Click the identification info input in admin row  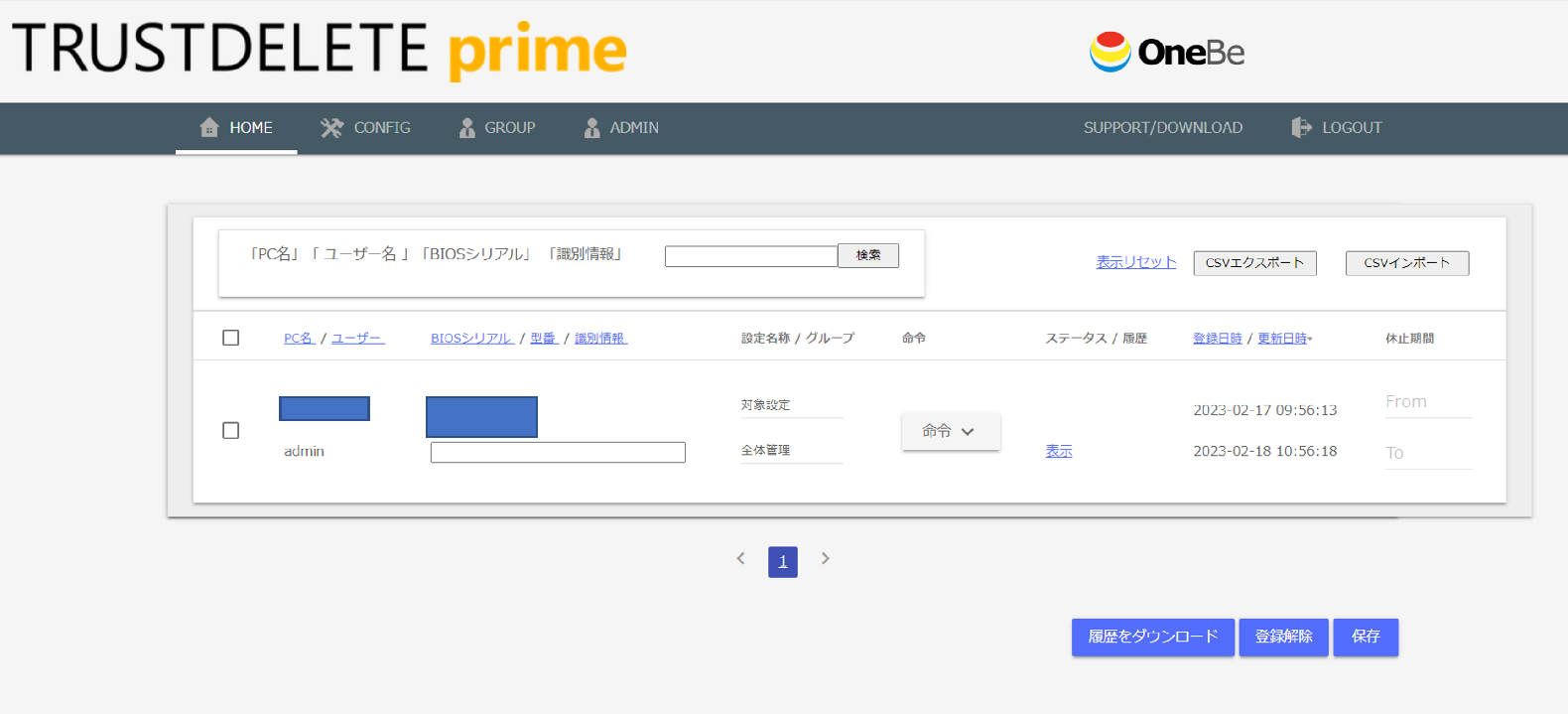558,453
